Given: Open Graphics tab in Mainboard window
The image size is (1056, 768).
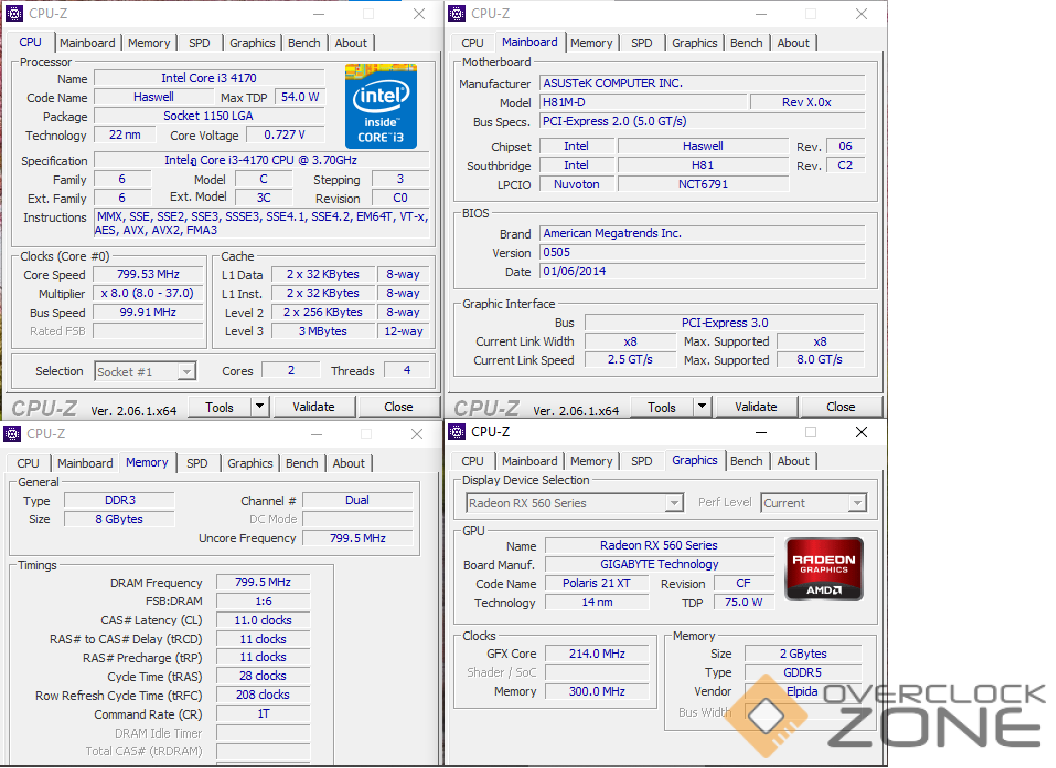Looking at the screenshot, I should 694,43.
